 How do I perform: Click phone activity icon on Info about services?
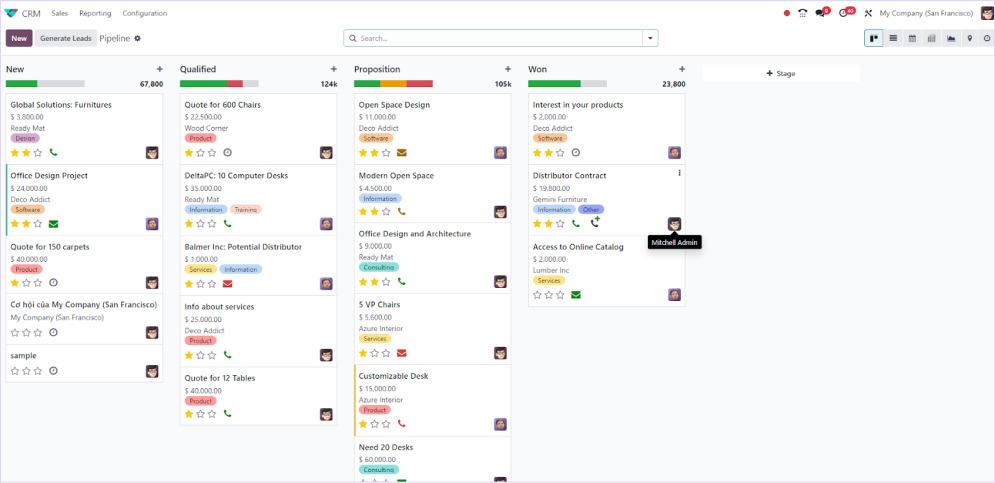point(228,355)
